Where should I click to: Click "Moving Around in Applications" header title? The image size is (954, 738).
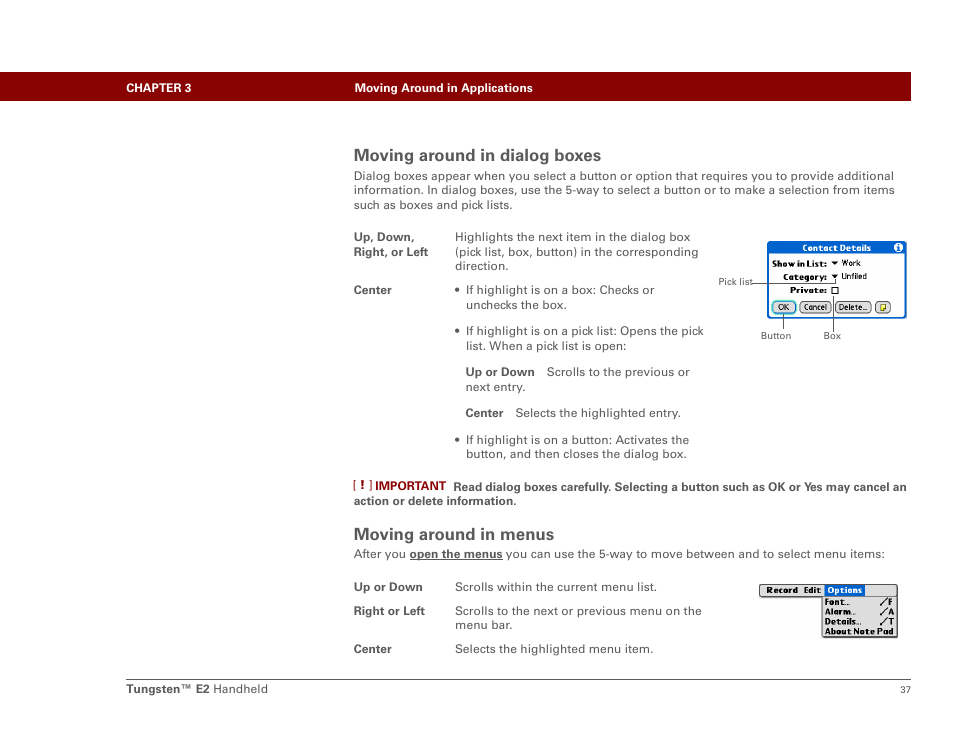tap(444, 88)
